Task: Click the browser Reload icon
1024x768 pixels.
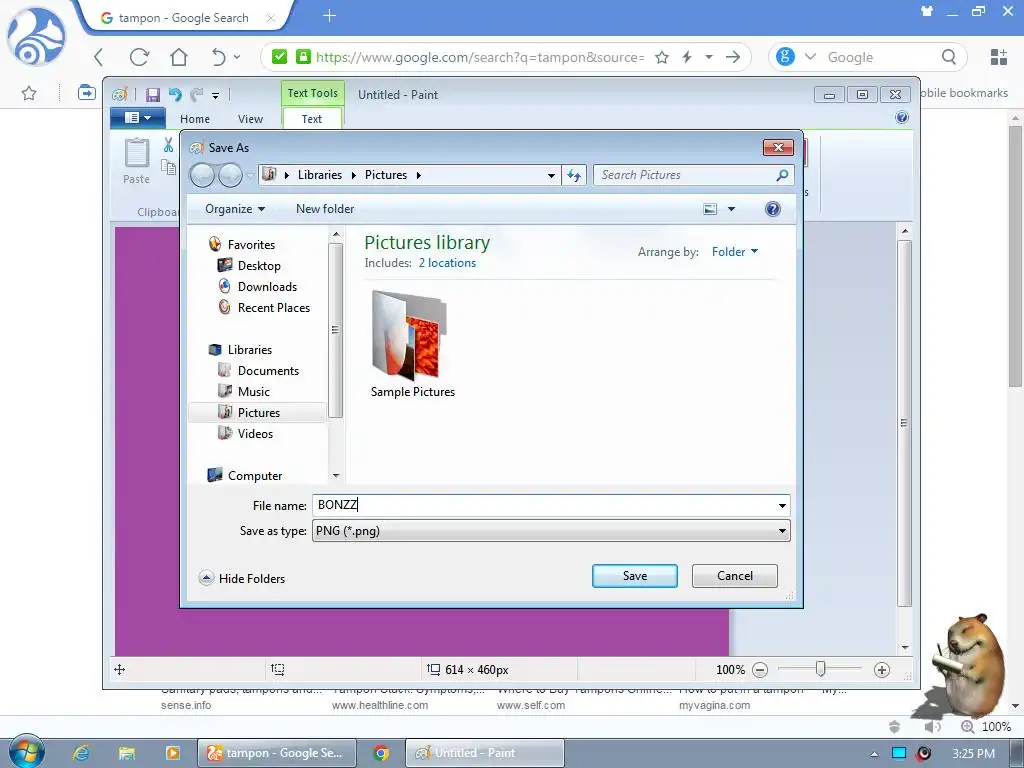Action: pyautogui.click(x=139, y=57)
